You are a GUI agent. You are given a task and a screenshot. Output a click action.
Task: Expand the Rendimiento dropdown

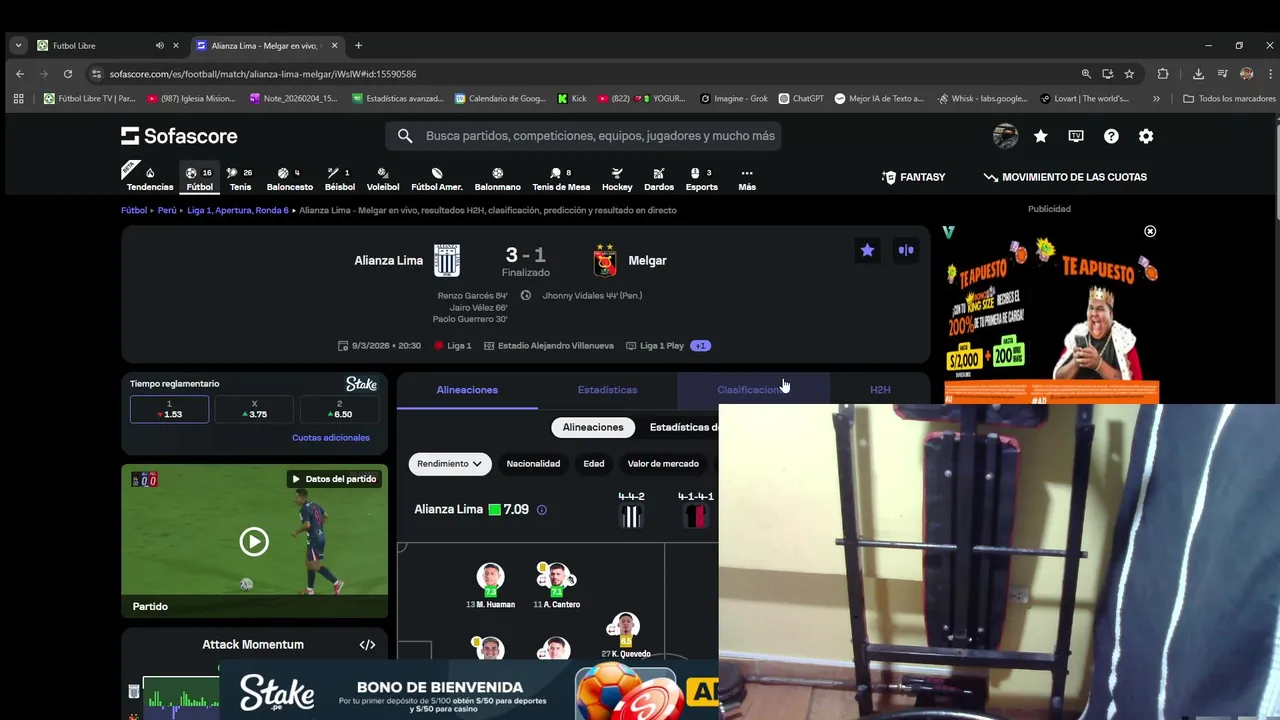coord(450,464)
